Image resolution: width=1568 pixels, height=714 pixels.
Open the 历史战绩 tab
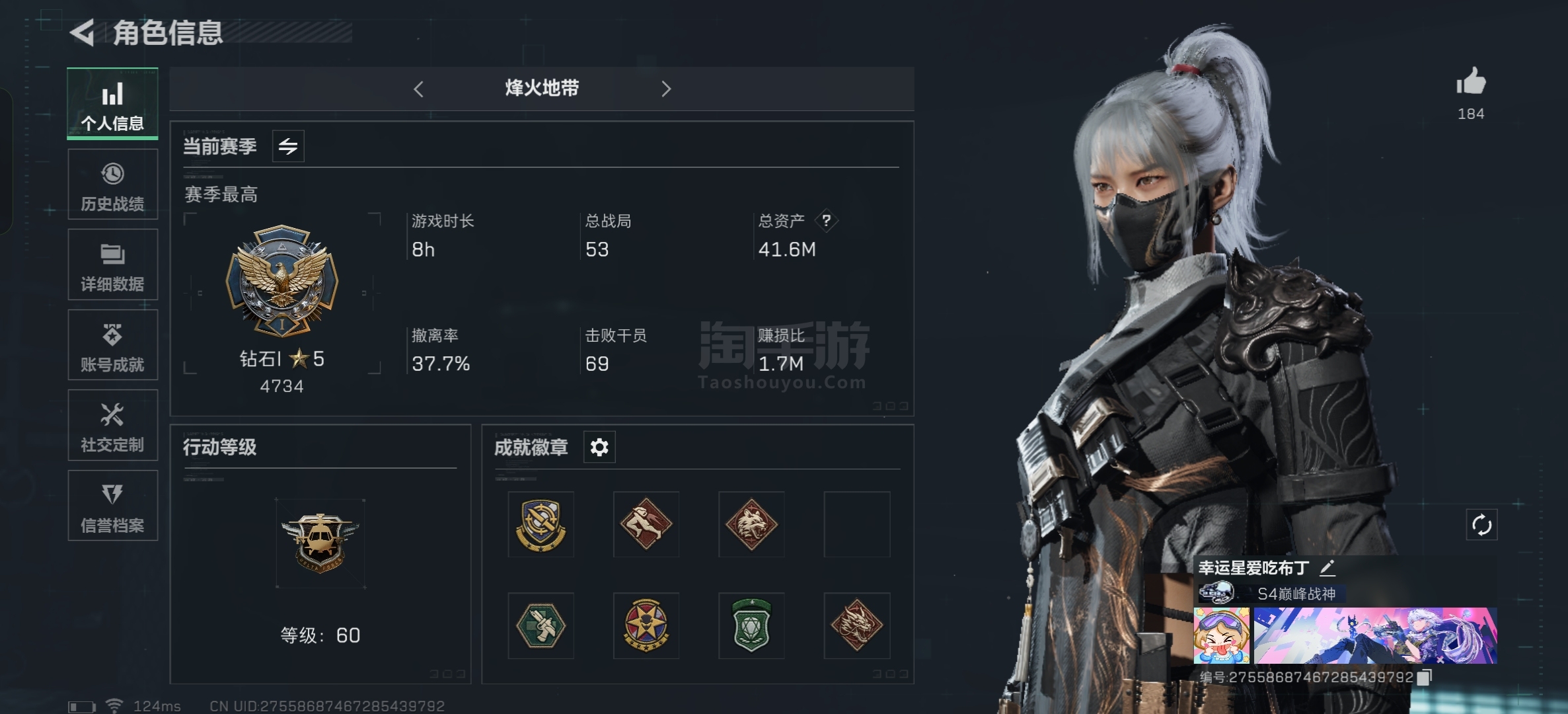pyautogui.click(x=112, y=184)
